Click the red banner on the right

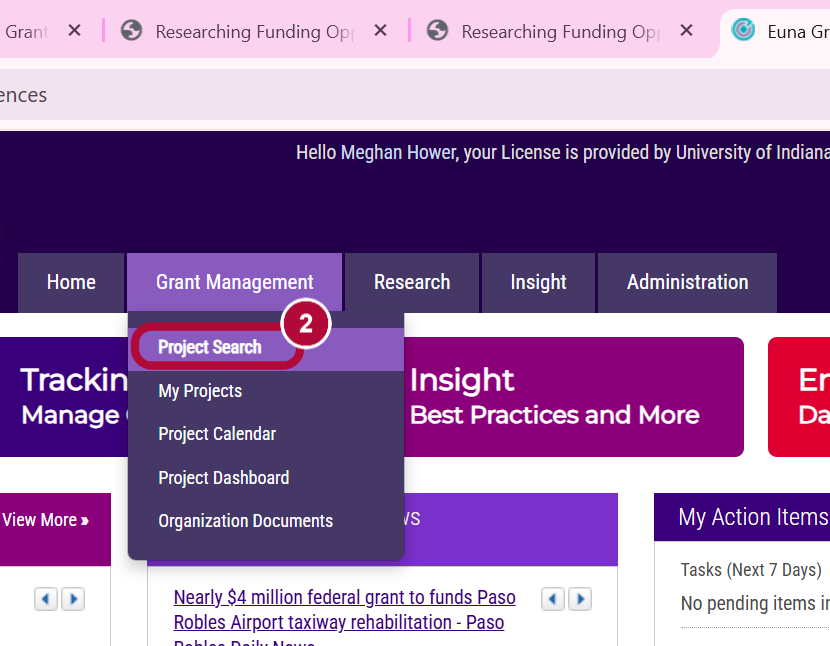click(x=799, y=397)
